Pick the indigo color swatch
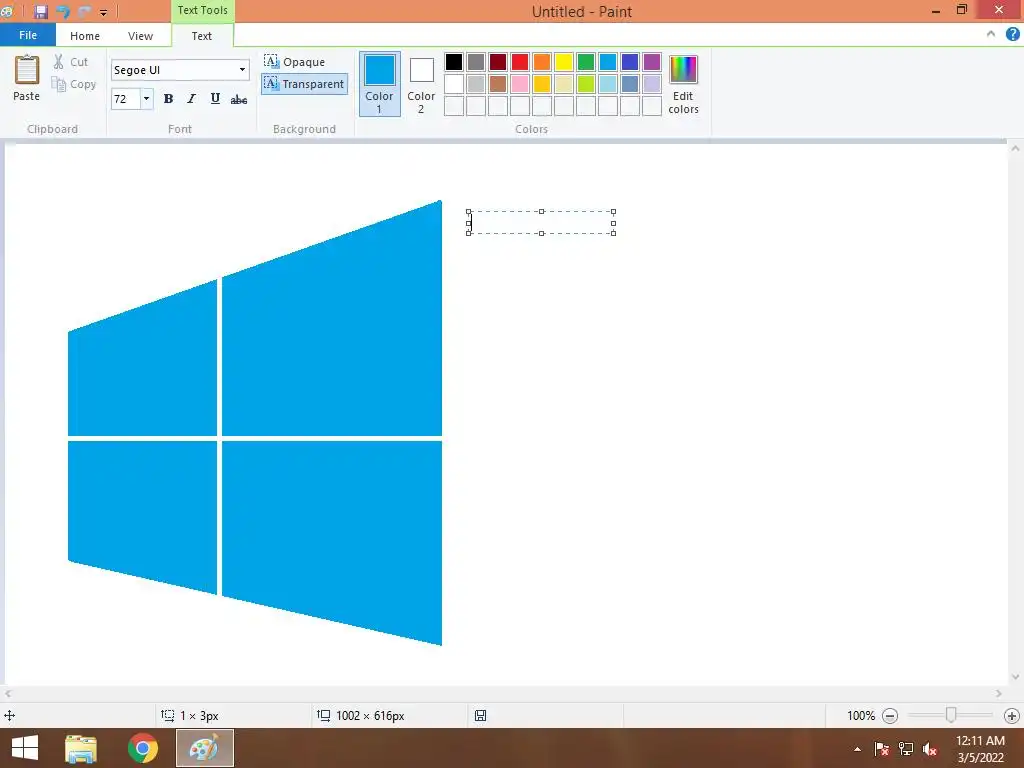Screen dimensions: 1024x768 click(630, 62)
